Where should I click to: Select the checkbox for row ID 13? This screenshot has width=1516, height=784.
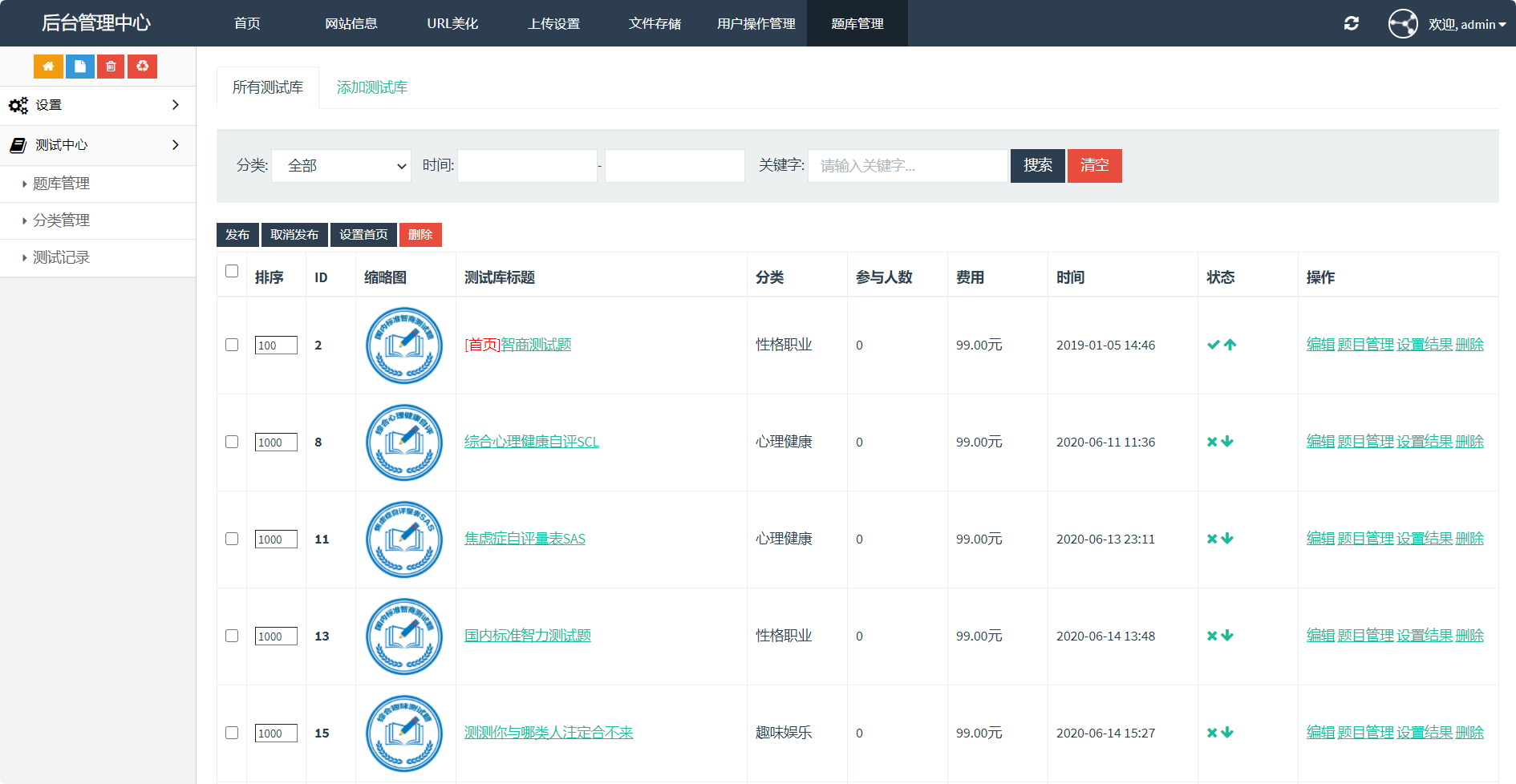pos(232,636)
